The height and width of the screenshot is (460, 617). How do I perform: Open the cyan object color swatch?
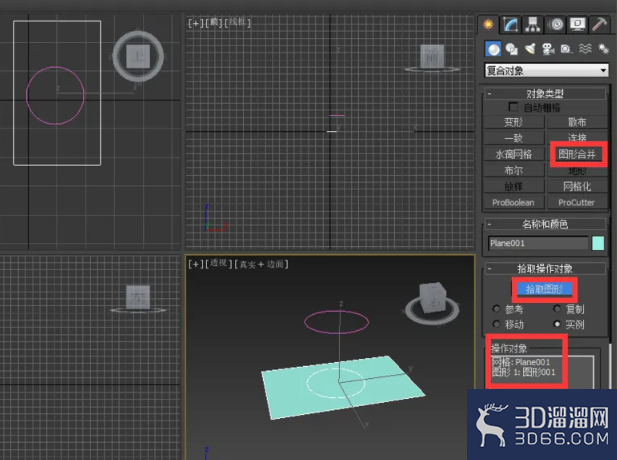598,243
